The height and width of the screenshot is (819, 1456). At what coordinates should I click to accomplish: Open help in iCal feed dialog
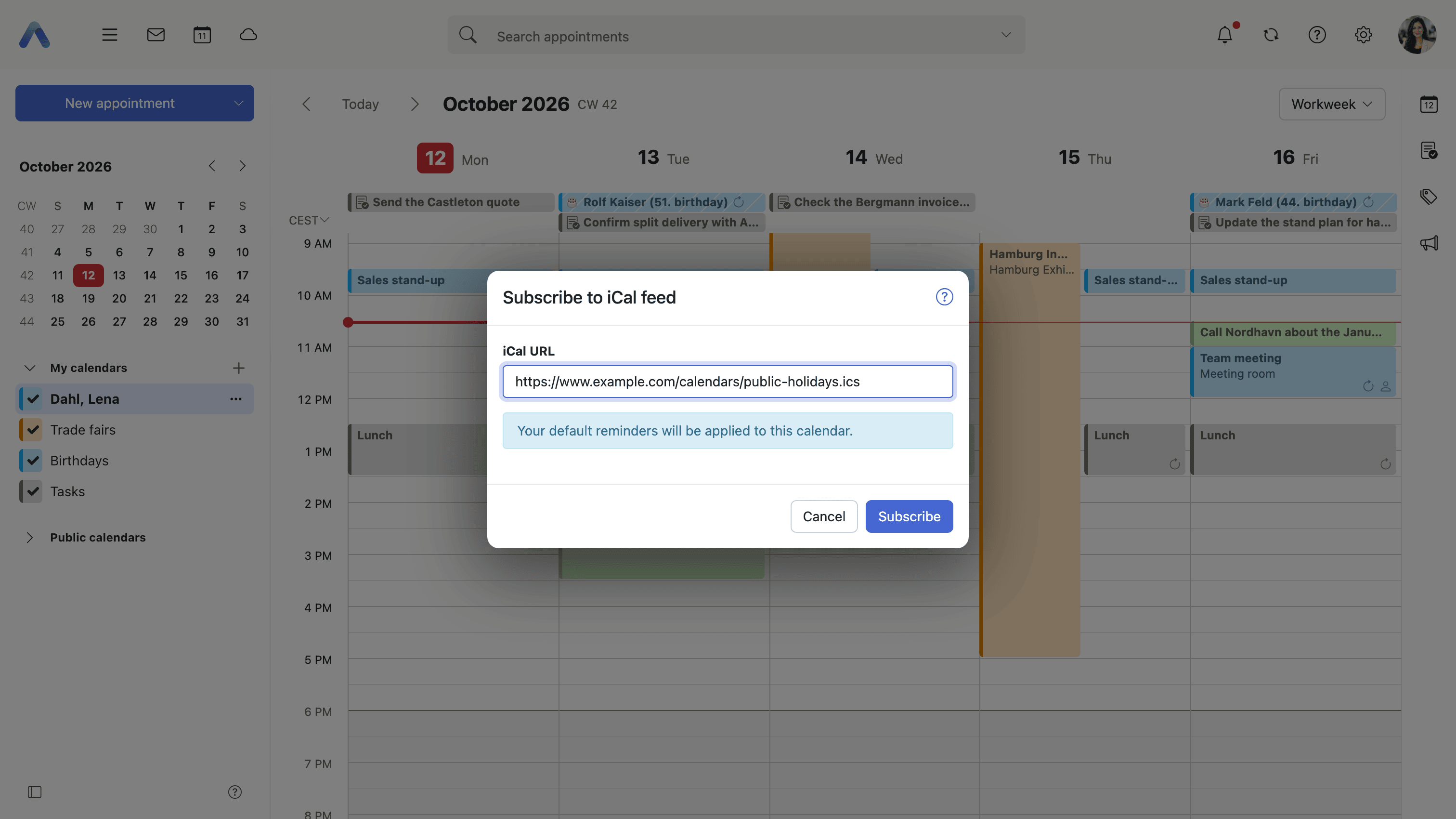coord(945,297)
